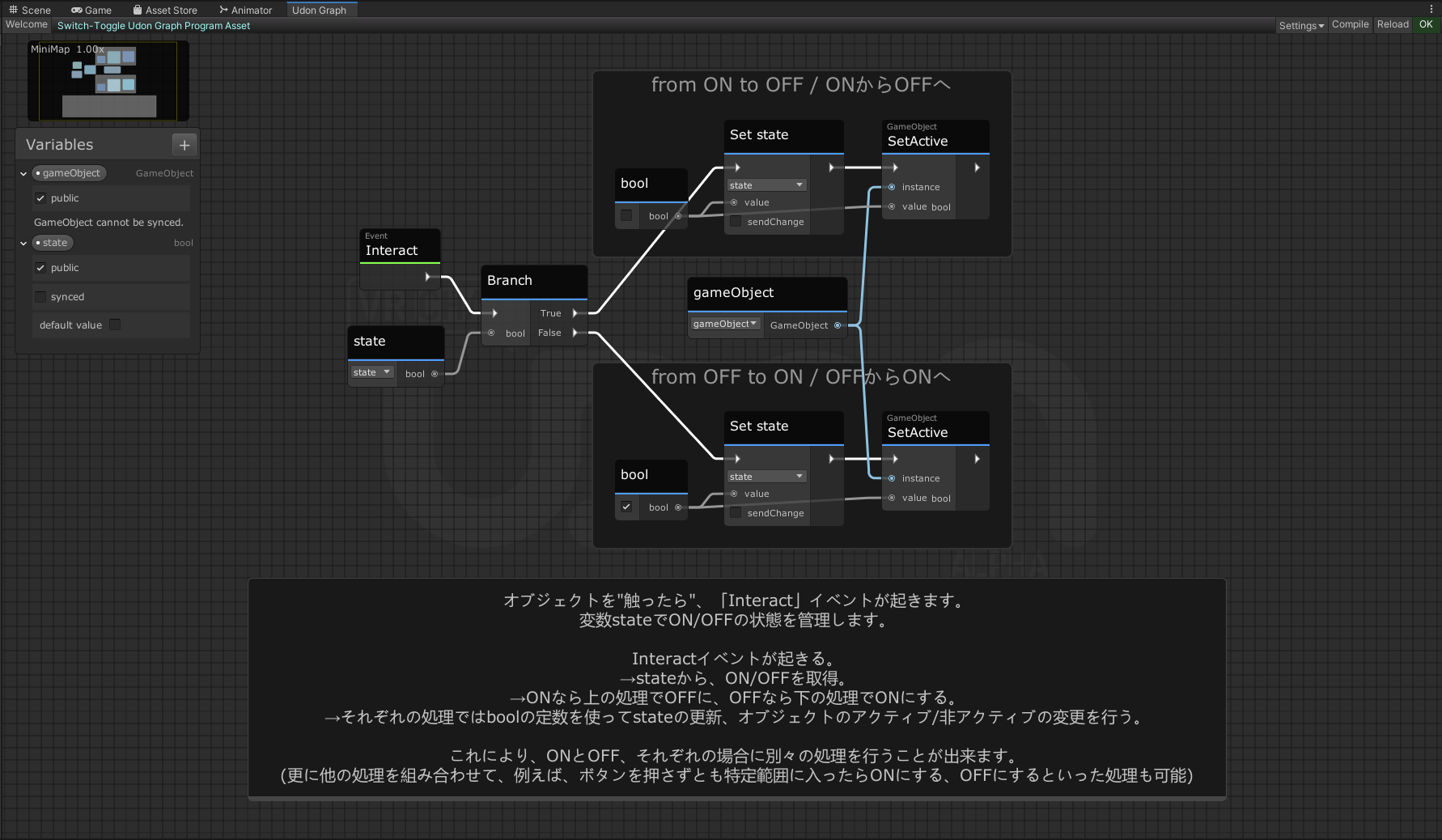
Task: Click the plus icon to add a new variable
Action: 184,145
